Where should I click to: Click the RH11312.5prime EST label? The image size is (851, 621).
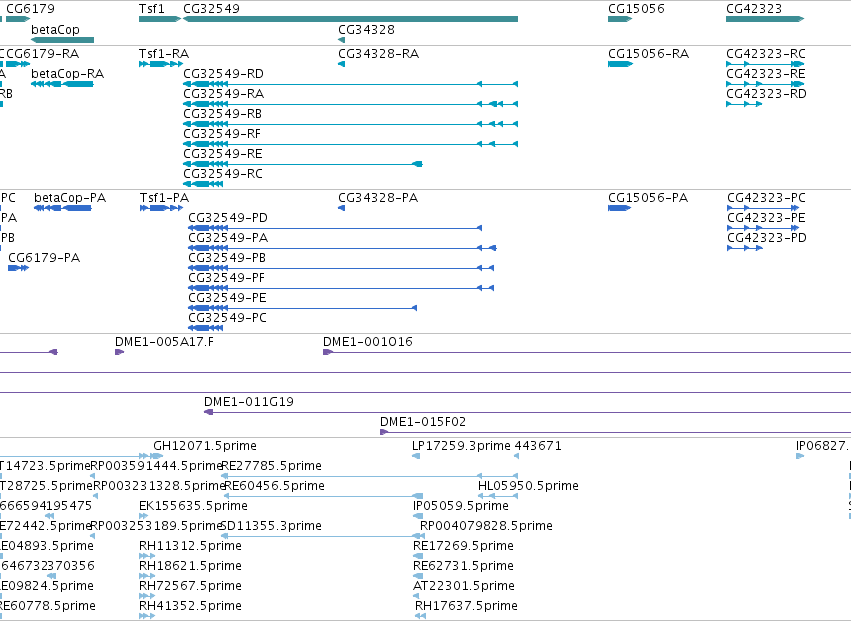tap(190, 547)
